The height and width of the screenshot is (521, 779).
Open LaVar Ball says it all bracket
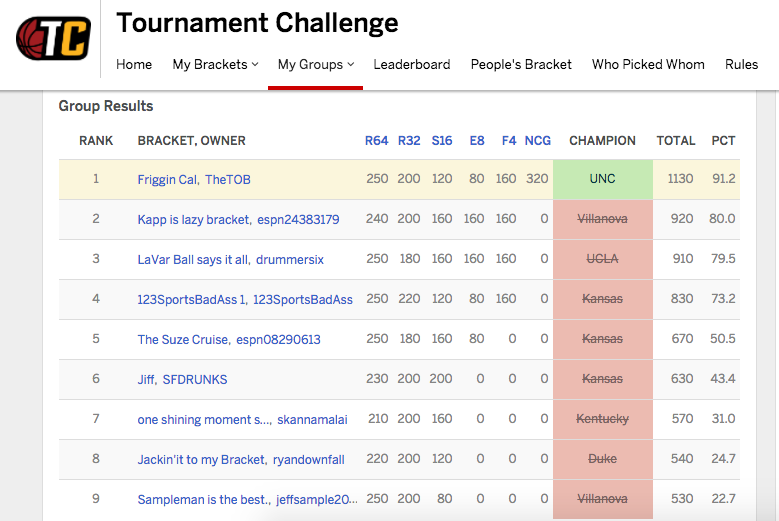tap(193, 259)
